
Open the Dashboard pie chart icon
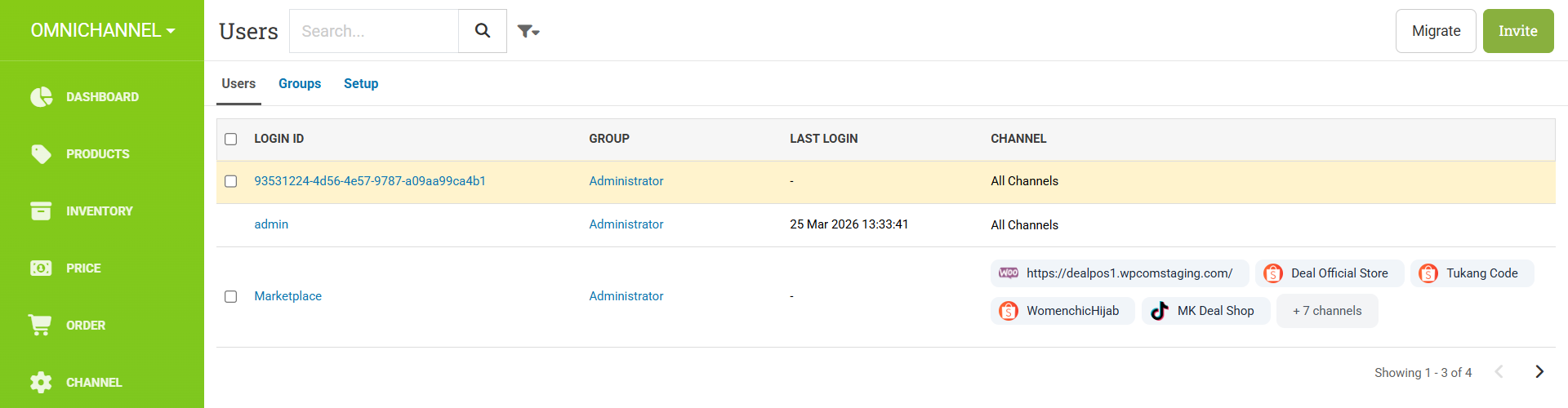click(x=41, y=97)
